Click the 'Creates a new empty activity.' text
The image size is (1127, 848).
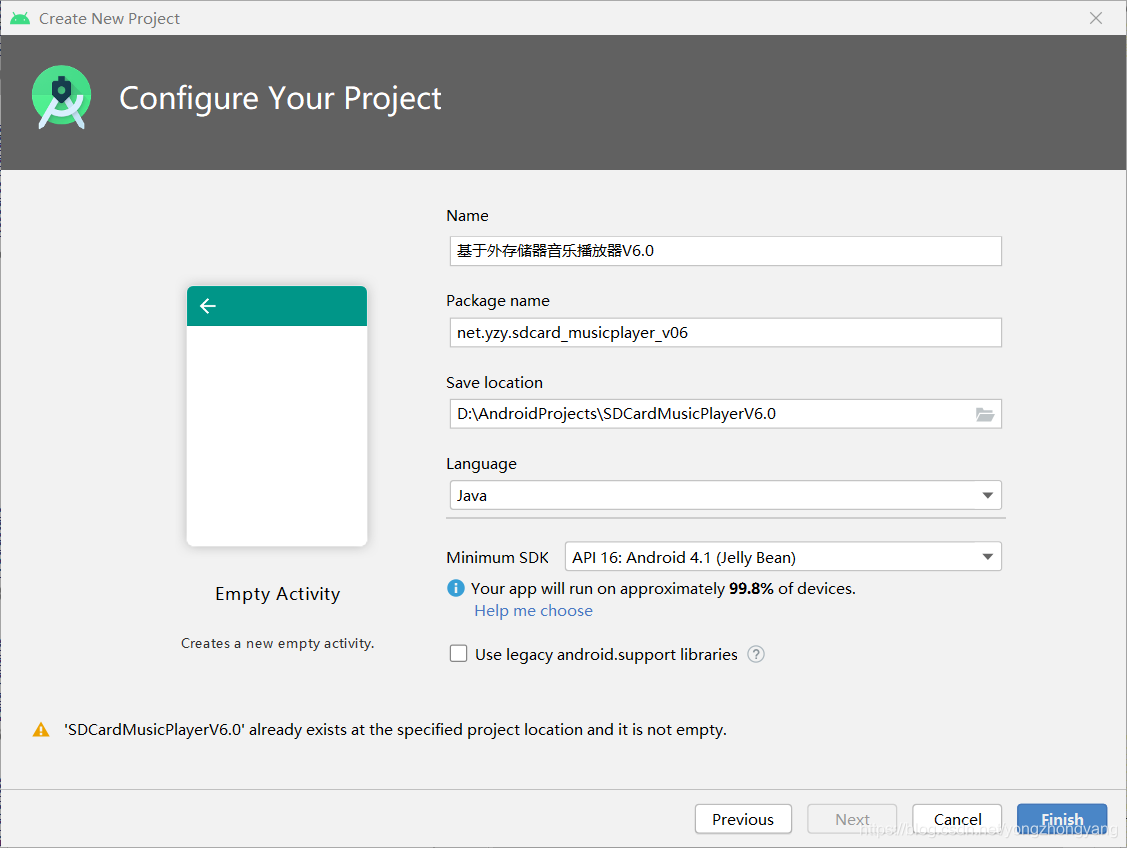click(x=277, y=643)
